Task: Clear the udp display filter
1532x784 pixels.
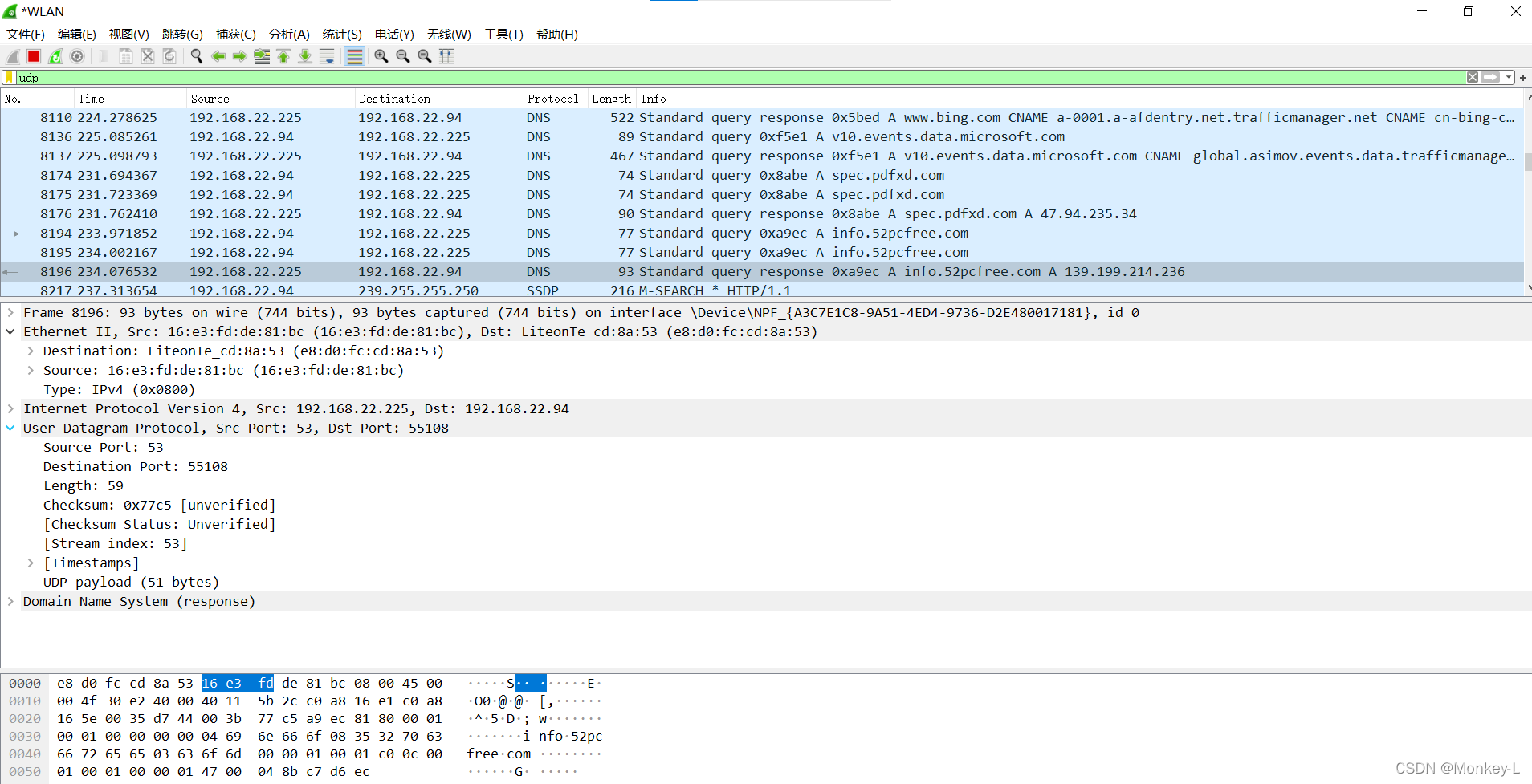Action: (1472, 78)
